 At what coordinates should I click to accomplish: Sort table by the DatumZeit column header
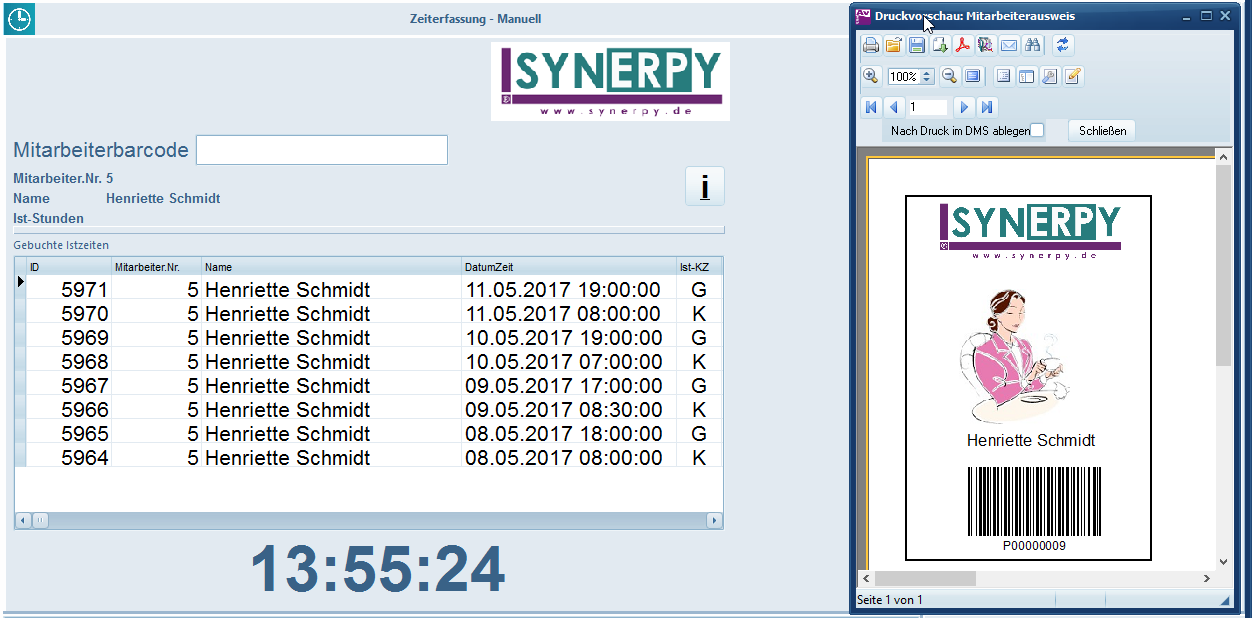click(x=568, y=267)
